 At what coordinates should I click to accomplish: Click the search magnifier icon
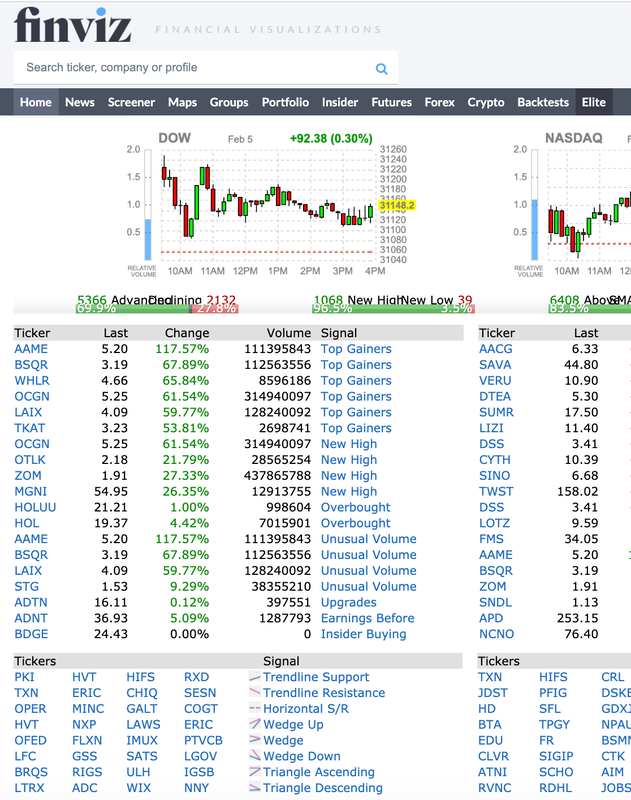(x=381, y=68)
